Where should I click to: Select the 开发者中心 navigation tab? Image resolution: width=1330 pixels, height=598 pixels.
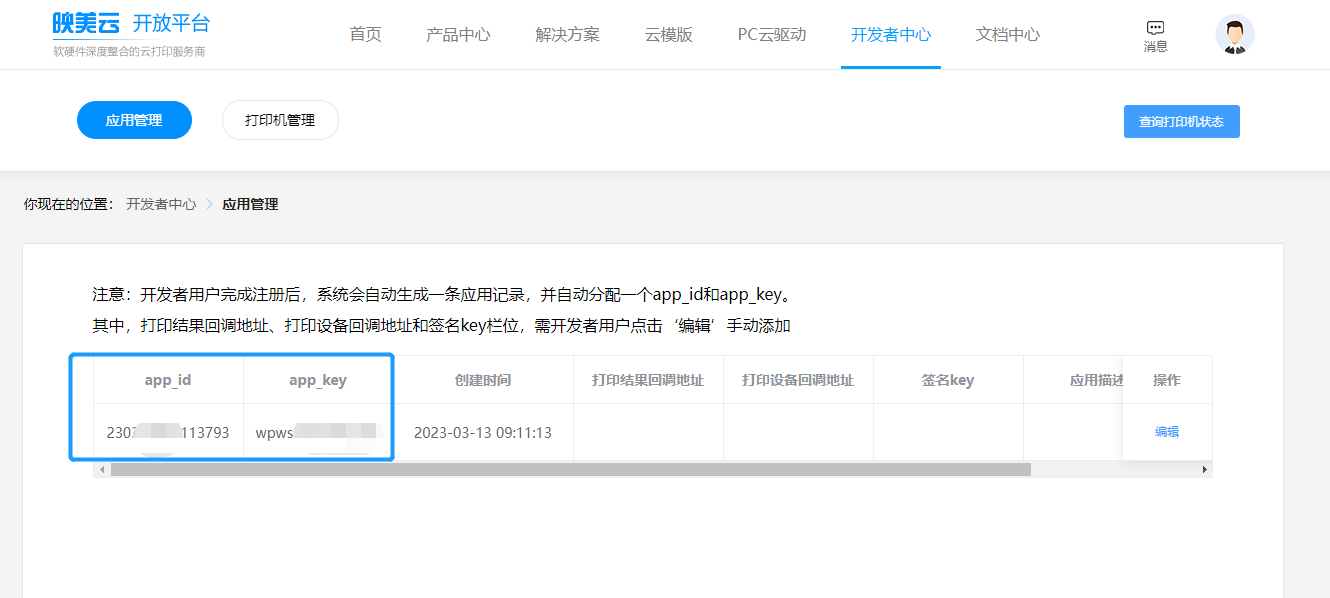(890, 35)
